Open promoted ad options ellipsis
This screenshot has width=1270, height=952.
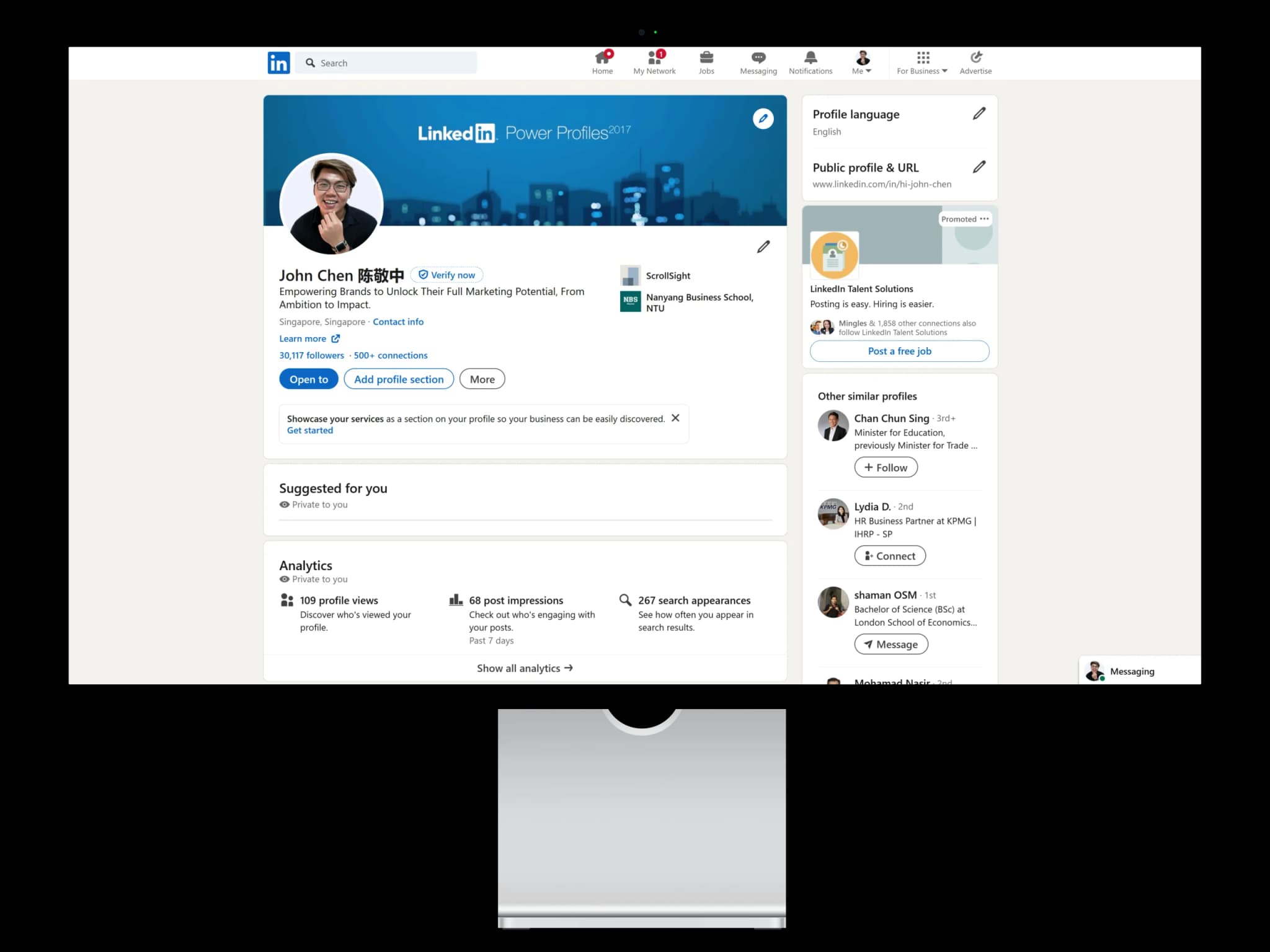[x=985, y=218]
